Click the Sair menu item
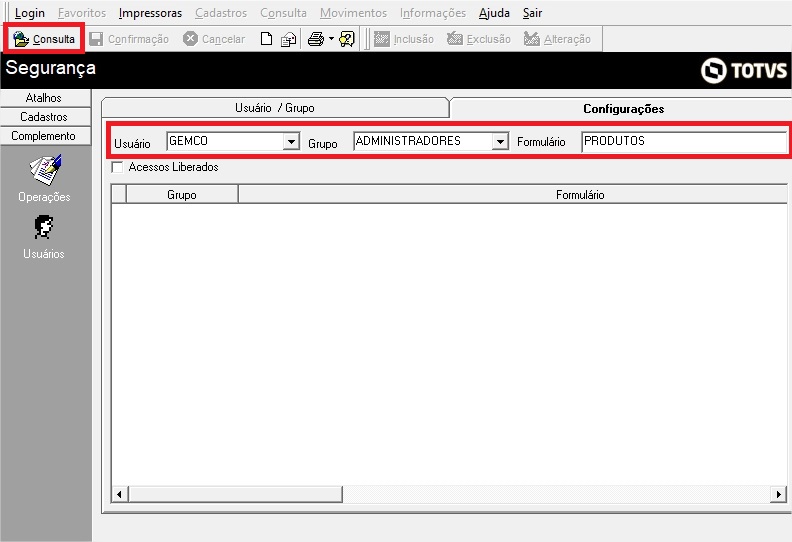This screenshot has height=542, width=792. (x=532, y=13)
